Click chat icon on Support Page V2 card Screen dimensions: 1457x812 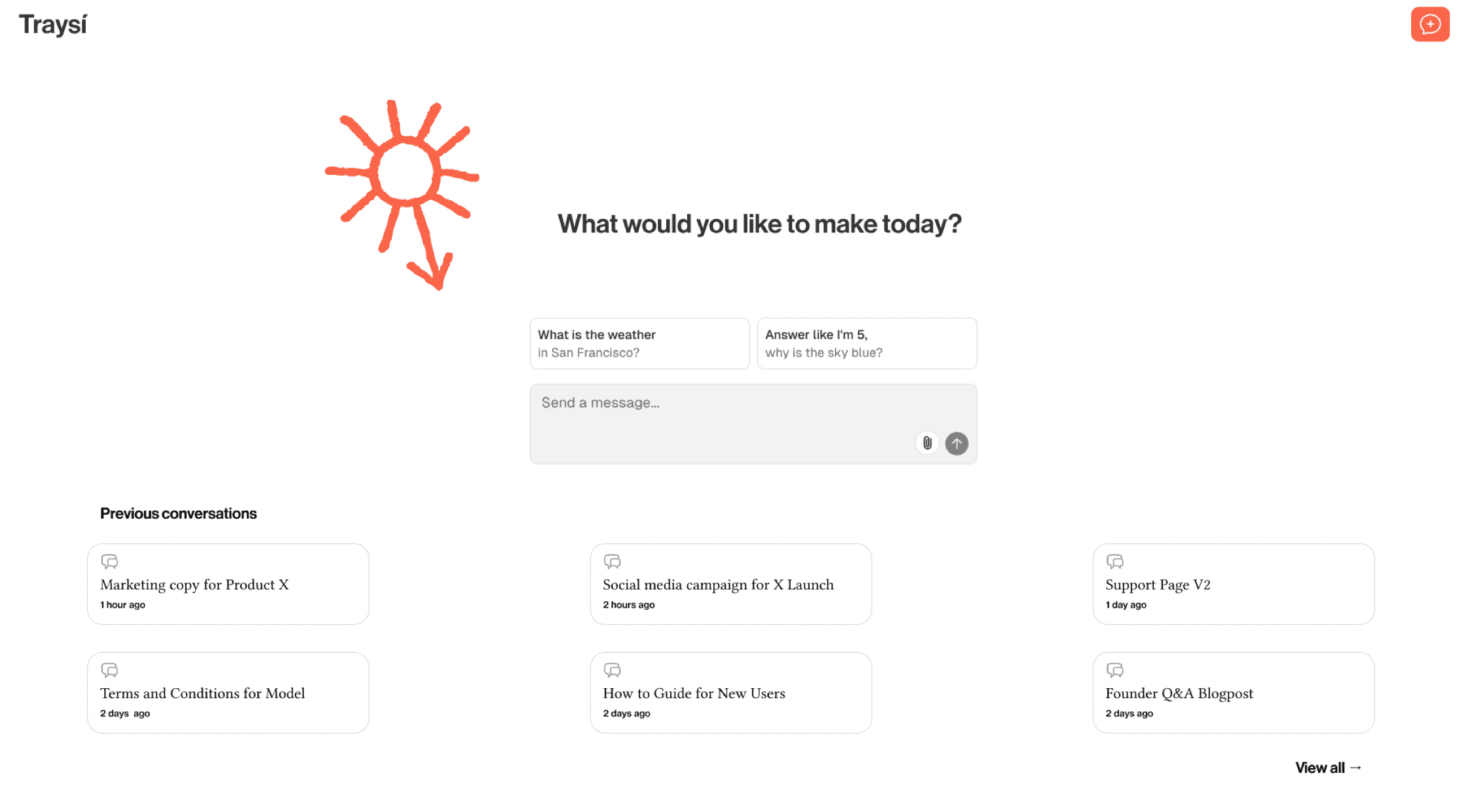coord(1114,561)
